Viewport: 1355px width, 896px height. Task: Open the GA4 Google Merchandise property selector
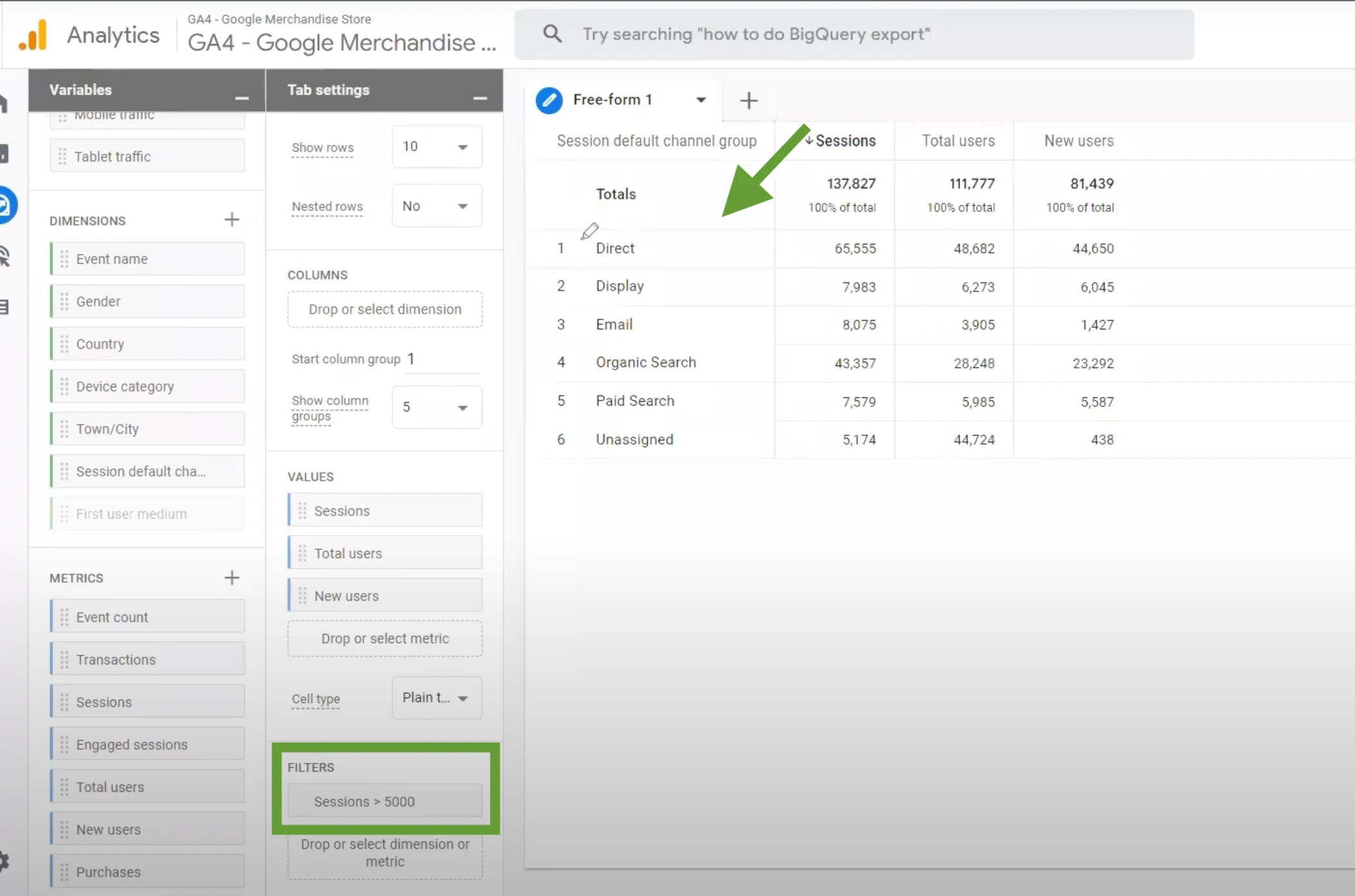tap(342, 34)
